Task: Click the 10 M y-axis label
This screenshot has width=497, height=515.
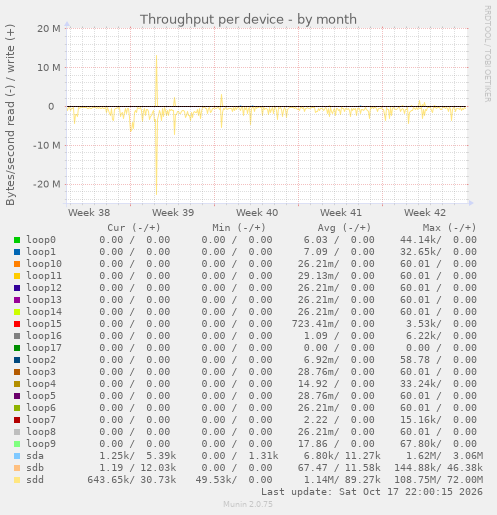Action: point(49,68)
